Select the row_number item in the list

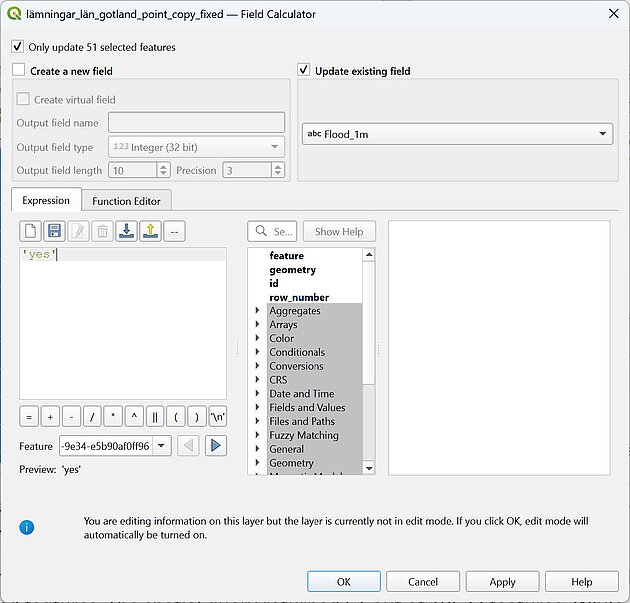click(x=299, y=297)
